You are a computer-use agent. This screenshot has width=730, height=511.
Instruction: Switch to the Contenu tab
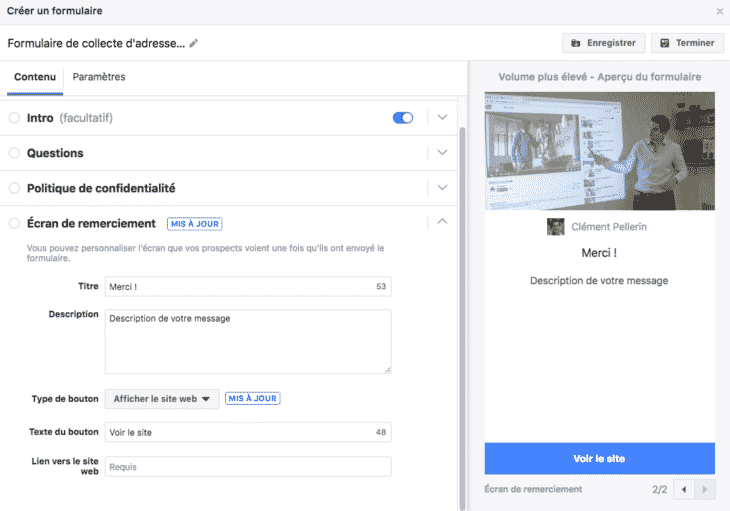35,77
